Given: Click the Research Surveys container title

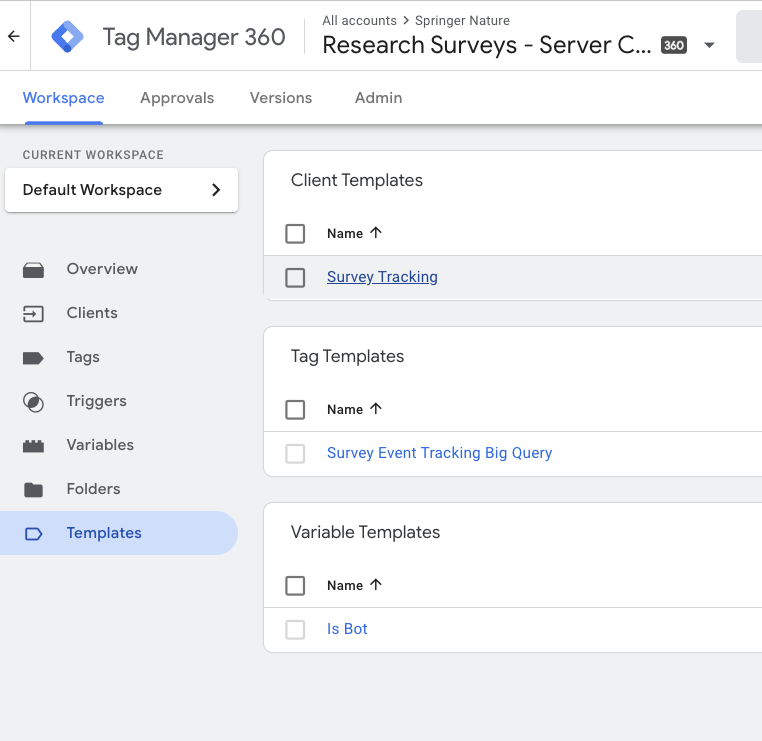Looking at the screenshot, I should pos(486,45).
